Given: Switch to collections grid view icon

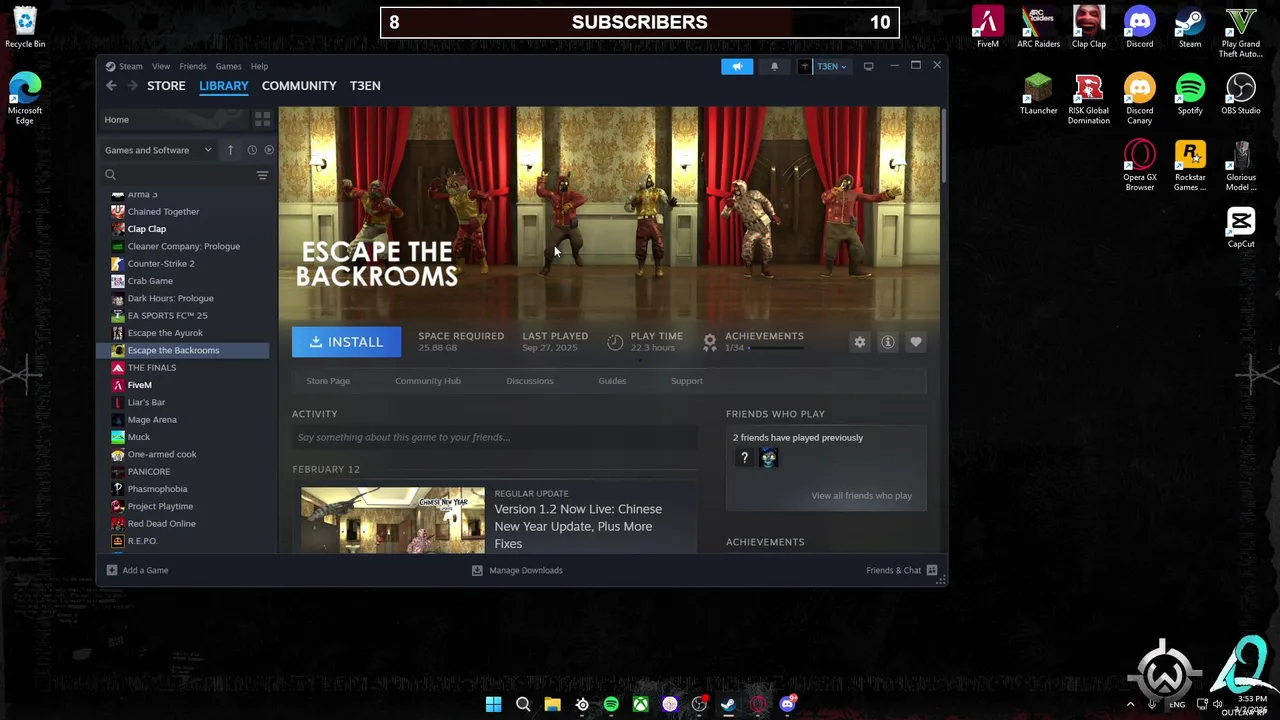Looking at the screenshot, I should pos(262,119).
